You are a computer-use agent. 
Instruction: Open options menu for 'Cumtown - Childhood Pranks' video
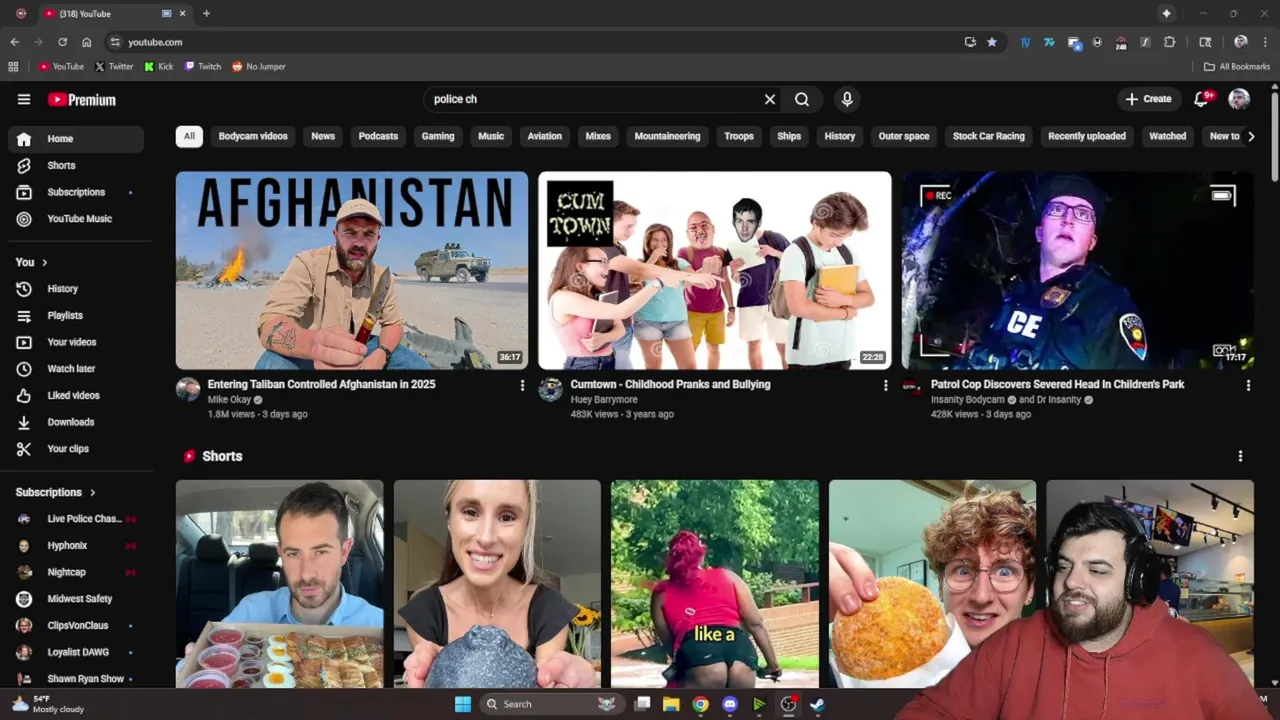click(885, 385)
